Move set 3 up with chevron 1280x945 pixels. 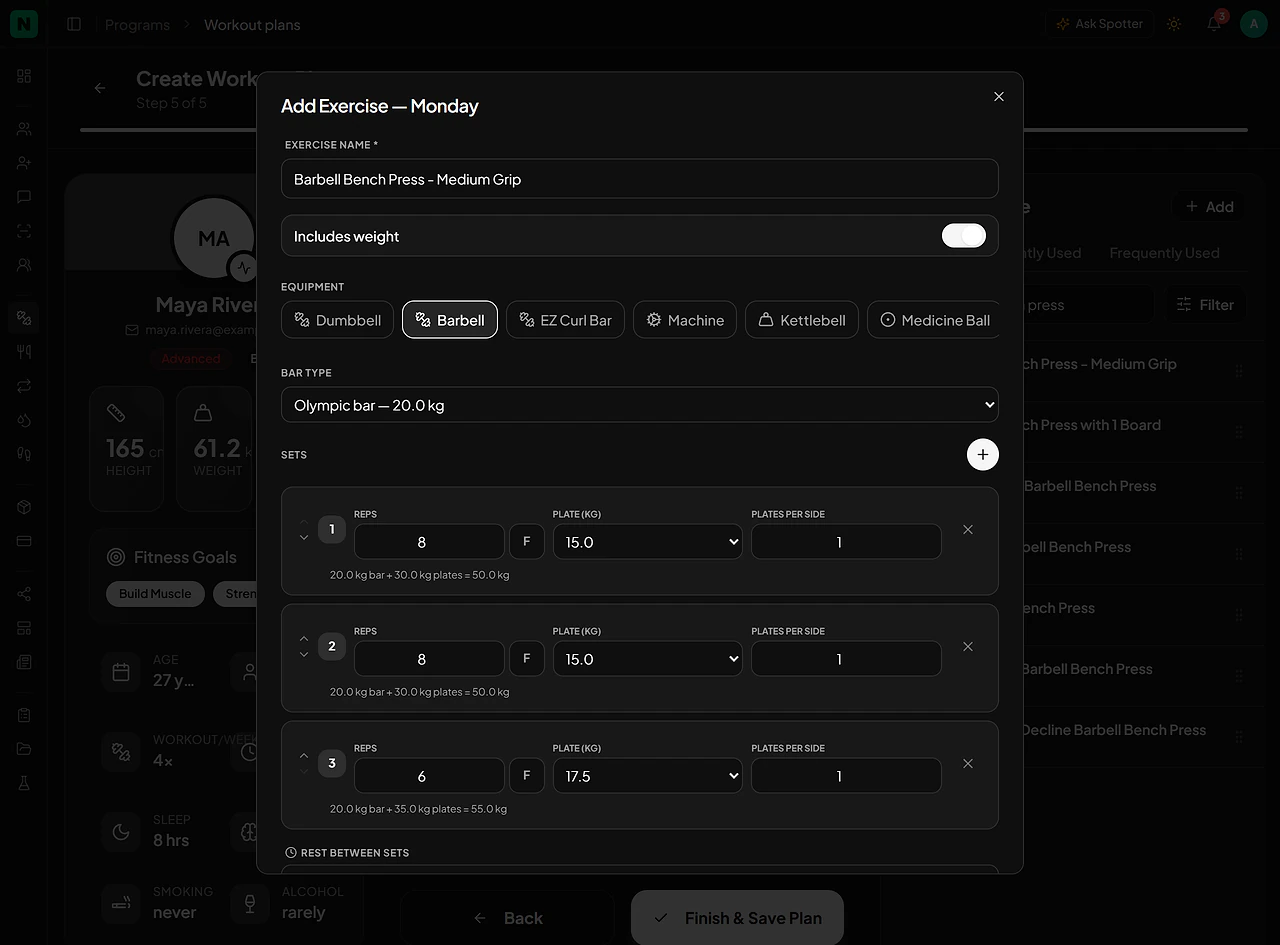(304, 755)
